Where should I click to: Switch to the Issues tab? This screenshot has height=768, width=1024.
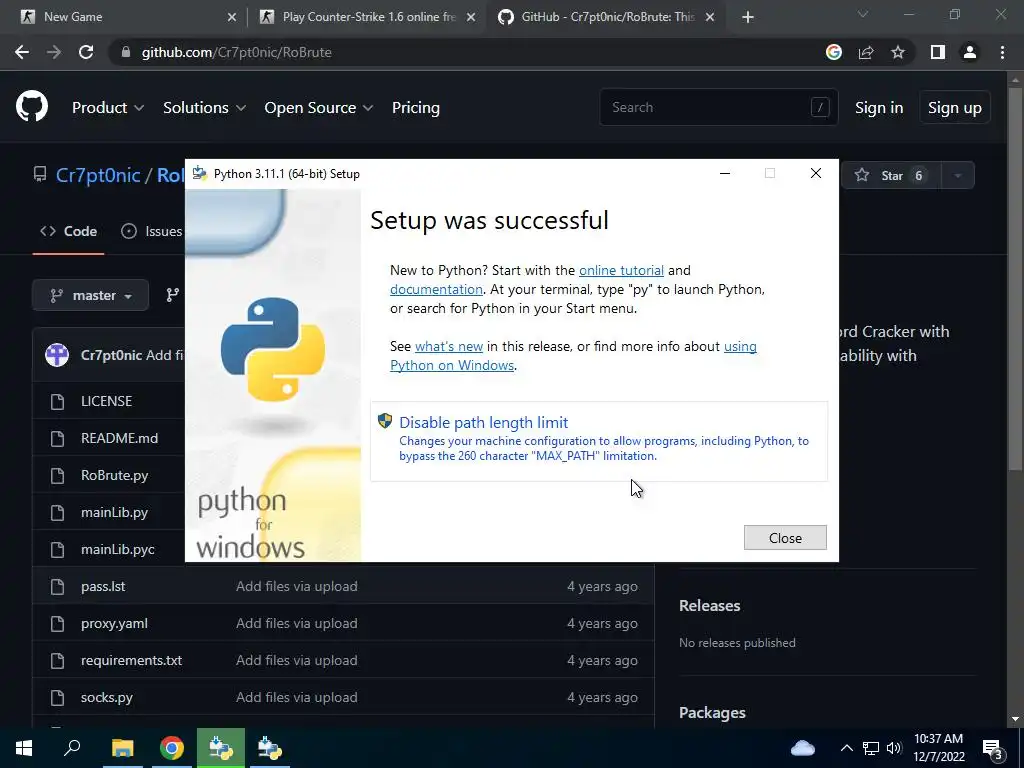coord(152,231)
